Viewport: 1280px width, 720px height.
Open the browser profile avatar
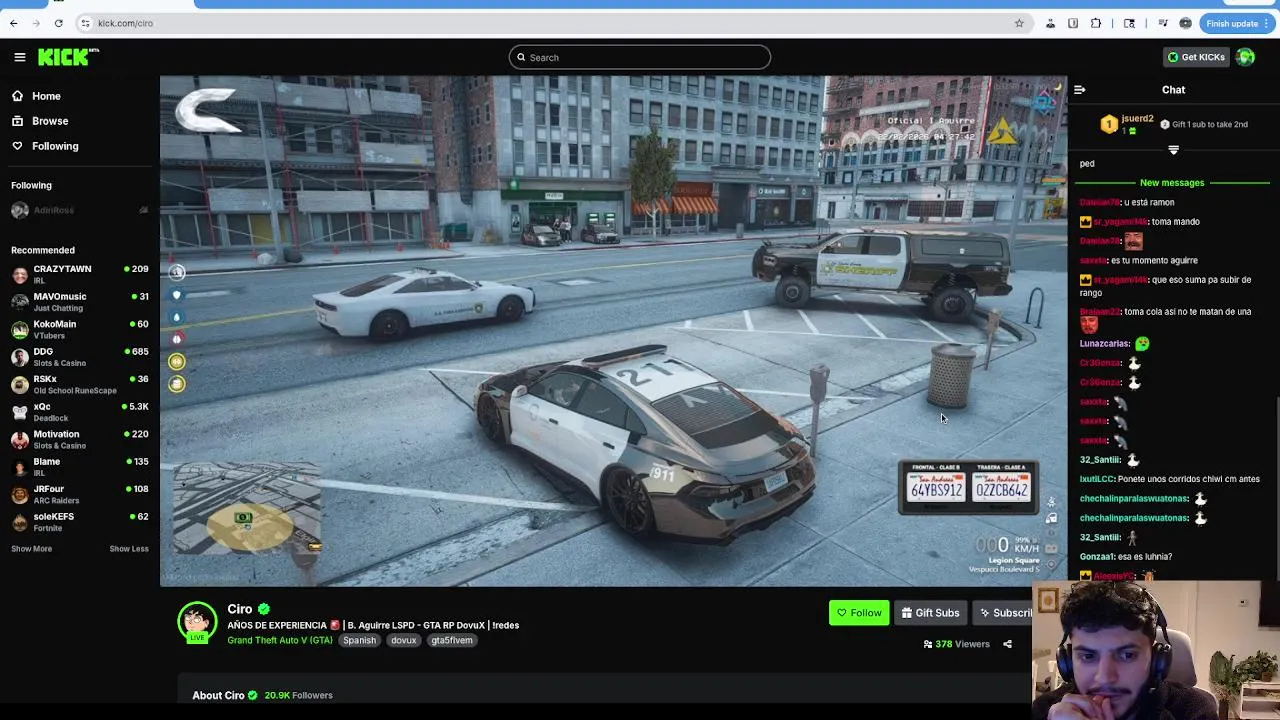[x=1186, y=23]
